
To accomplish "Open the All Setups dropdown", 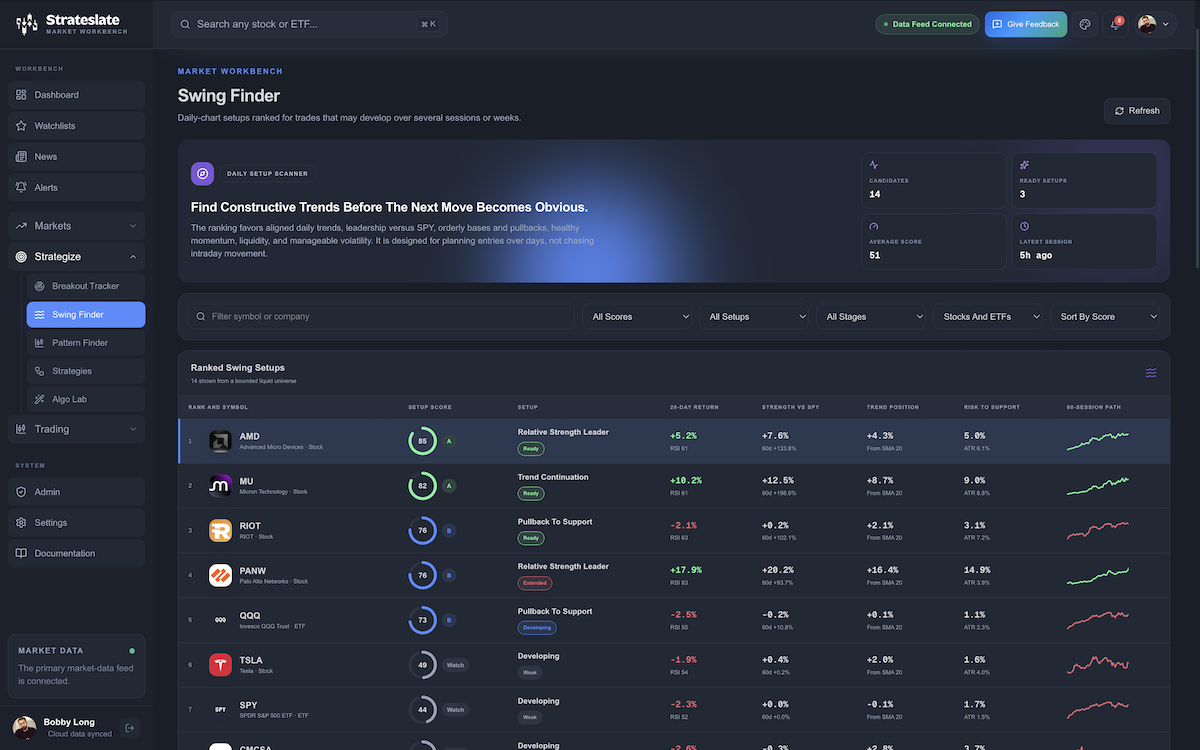I will click(x=755, y=316).
